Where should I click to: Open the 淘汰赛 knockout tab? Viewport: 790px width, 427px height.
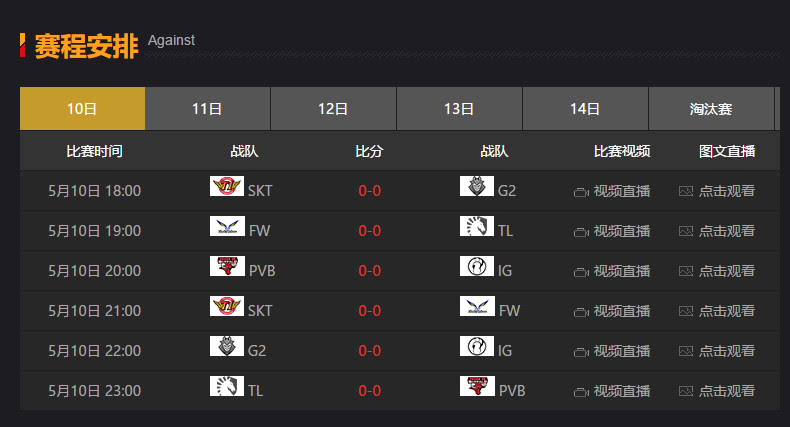click(x=711, y=109)
